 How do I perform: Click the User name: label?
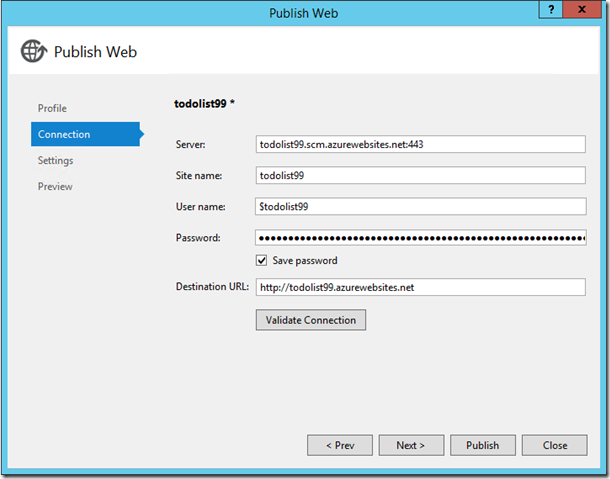(x=200, y=207)
